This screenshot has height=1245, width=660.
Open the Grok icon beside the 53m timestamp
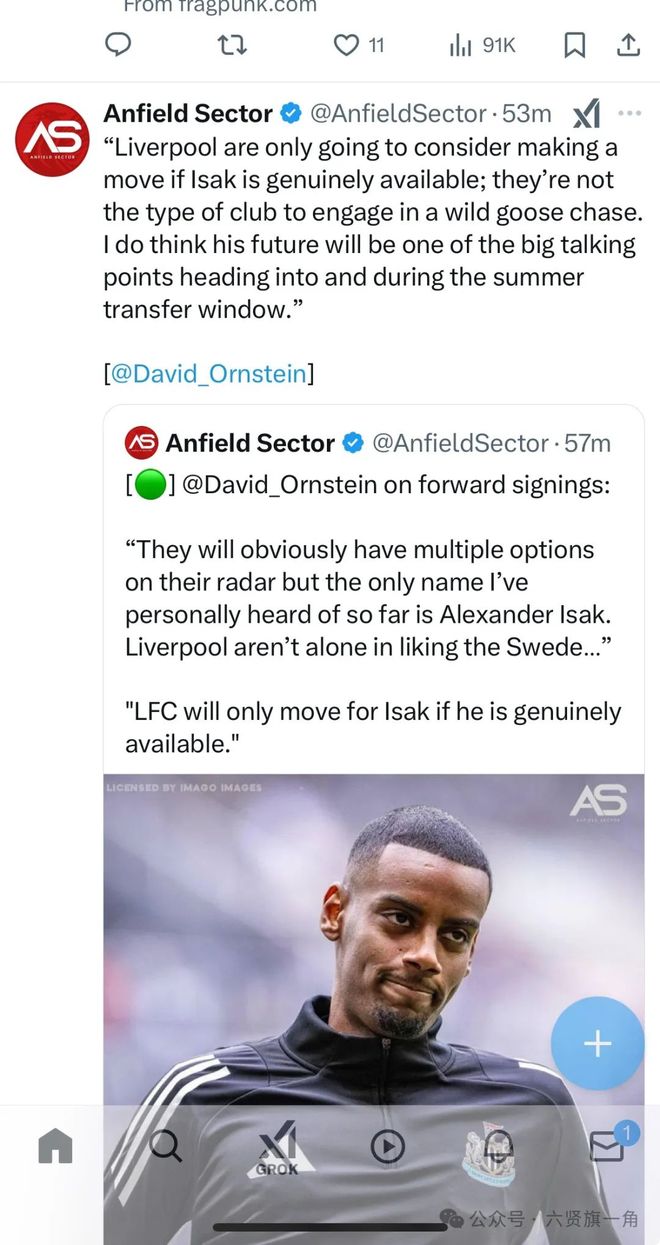click(x=586, y=114)
